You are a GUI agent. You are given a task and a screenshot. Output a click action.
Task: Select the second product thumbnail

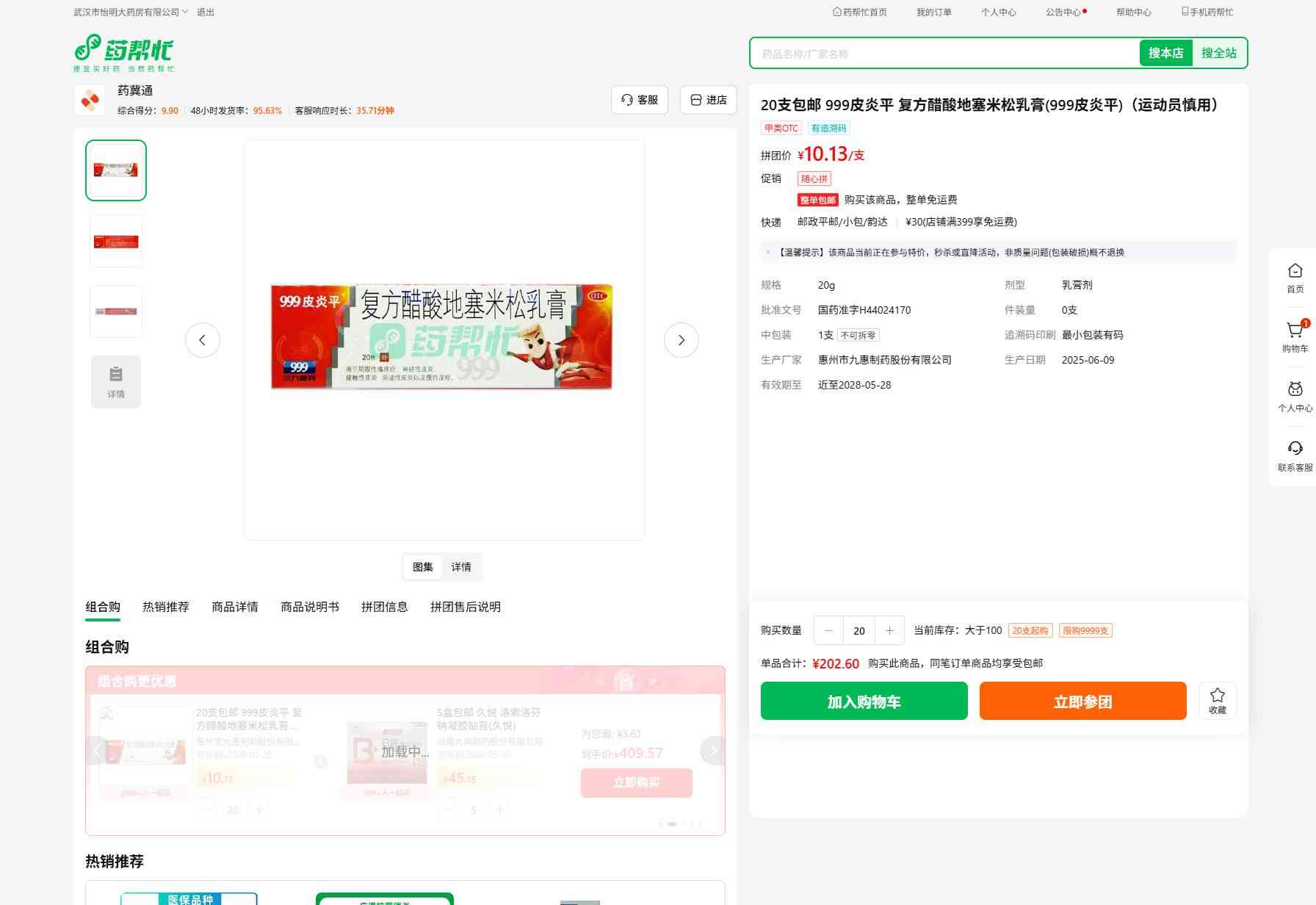(116, 241)
